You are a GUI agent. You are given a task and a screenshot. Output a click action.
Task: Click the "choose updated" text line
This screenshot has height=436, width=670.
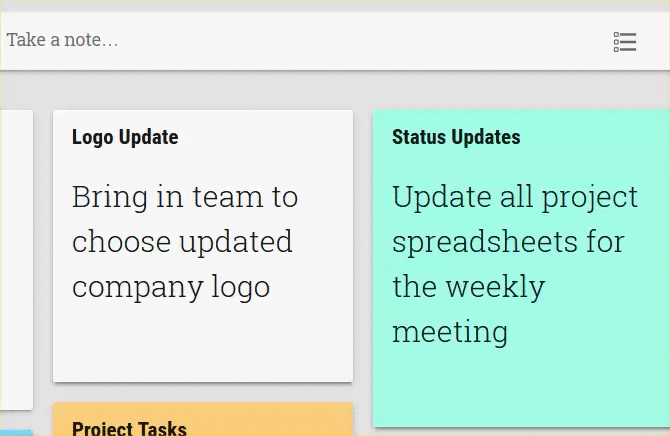[182, 242]
